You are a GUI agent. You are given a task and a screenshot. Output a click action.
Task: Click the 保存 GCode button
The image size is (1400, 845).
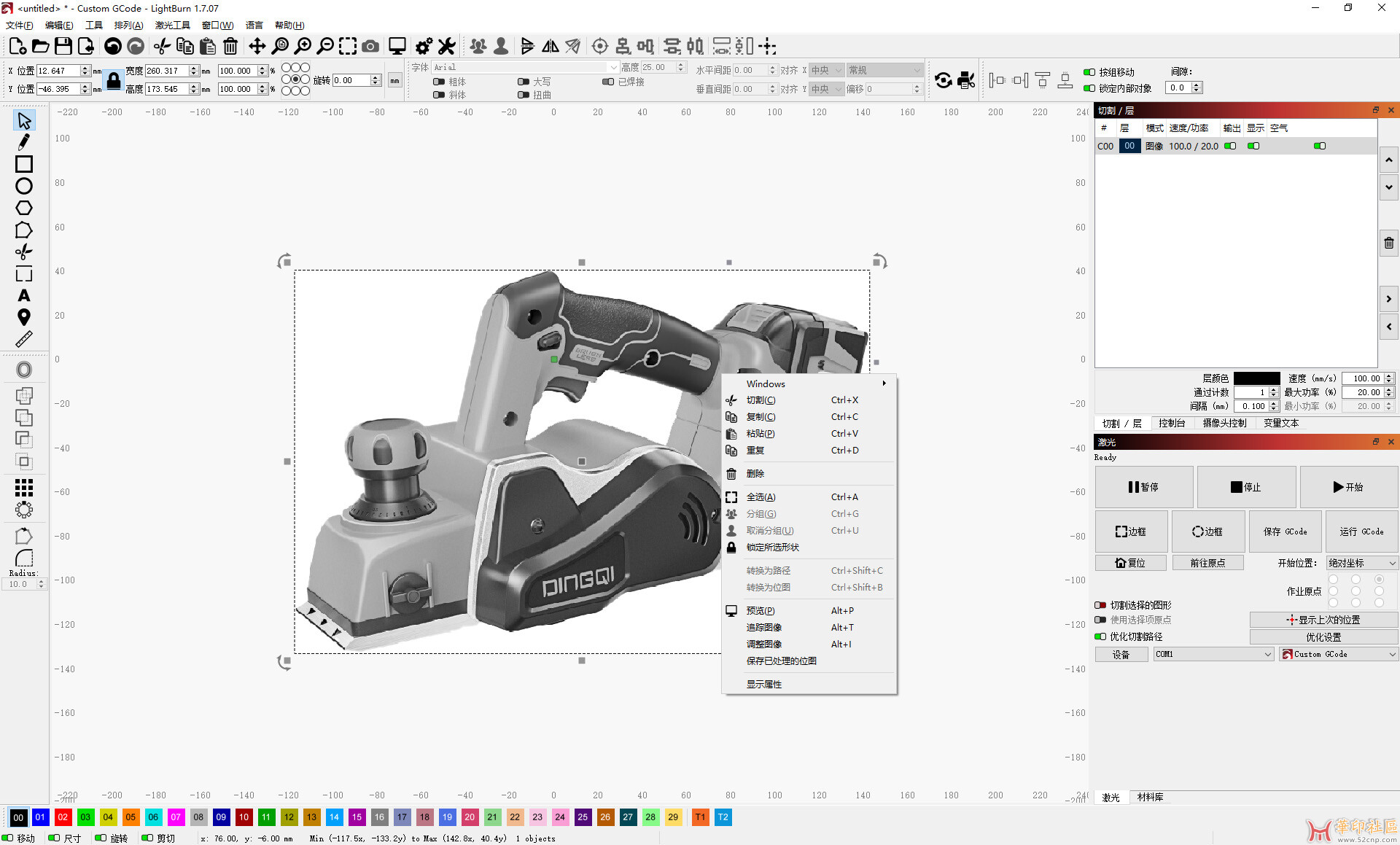[1285, 531]
